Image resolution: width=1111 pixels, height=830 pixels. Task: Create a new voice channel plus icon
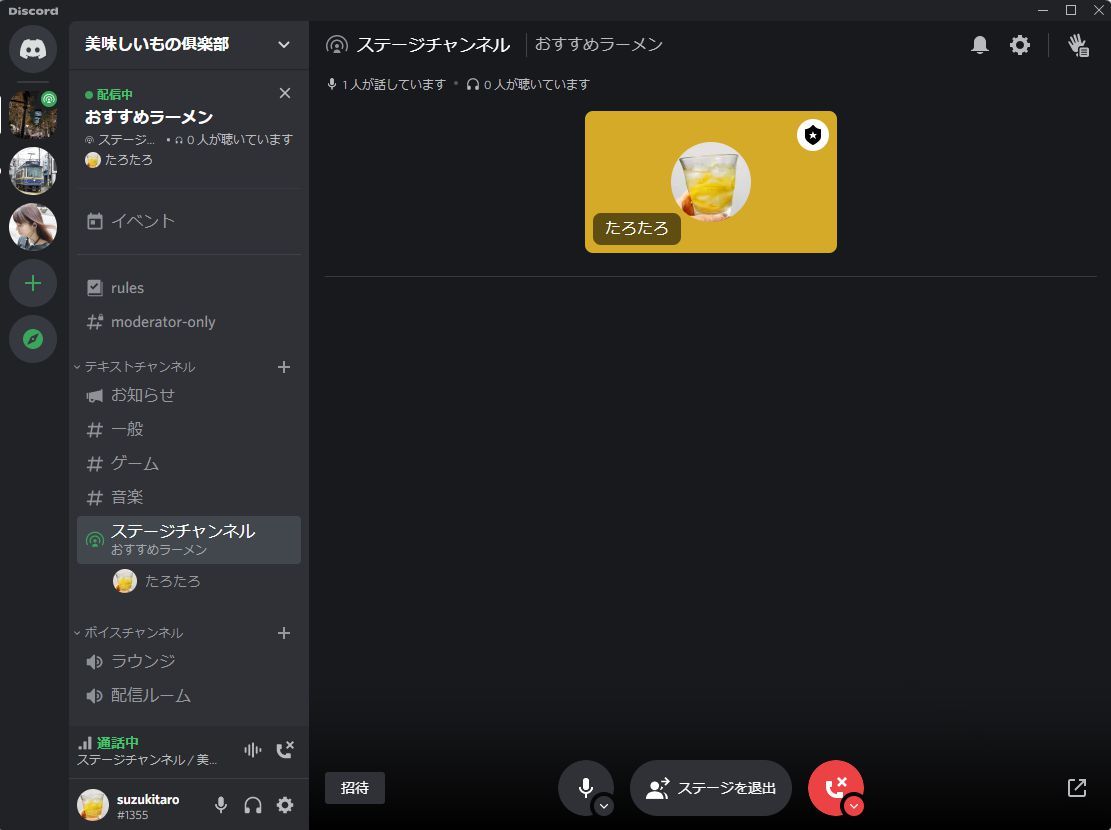click(x=283, y=633)
